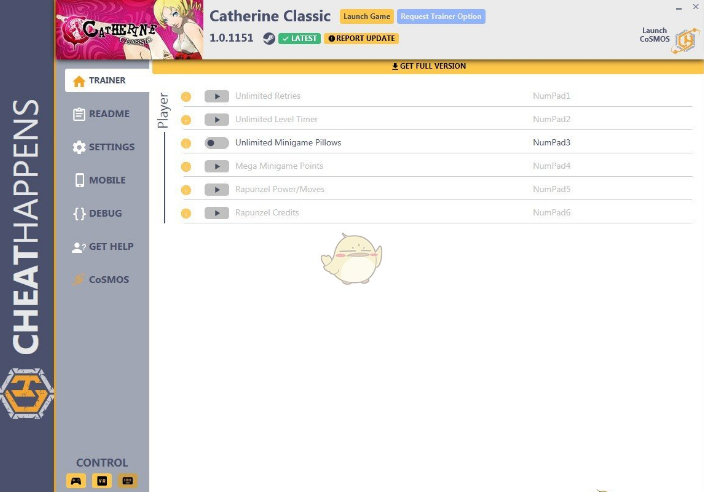The image size is (704, 492).
Task: Close the trainer window
Action: (695, 7)
